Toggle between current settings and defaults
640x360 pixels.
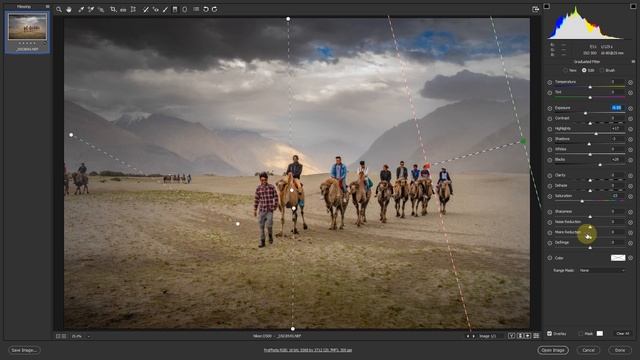coord(536,336)
